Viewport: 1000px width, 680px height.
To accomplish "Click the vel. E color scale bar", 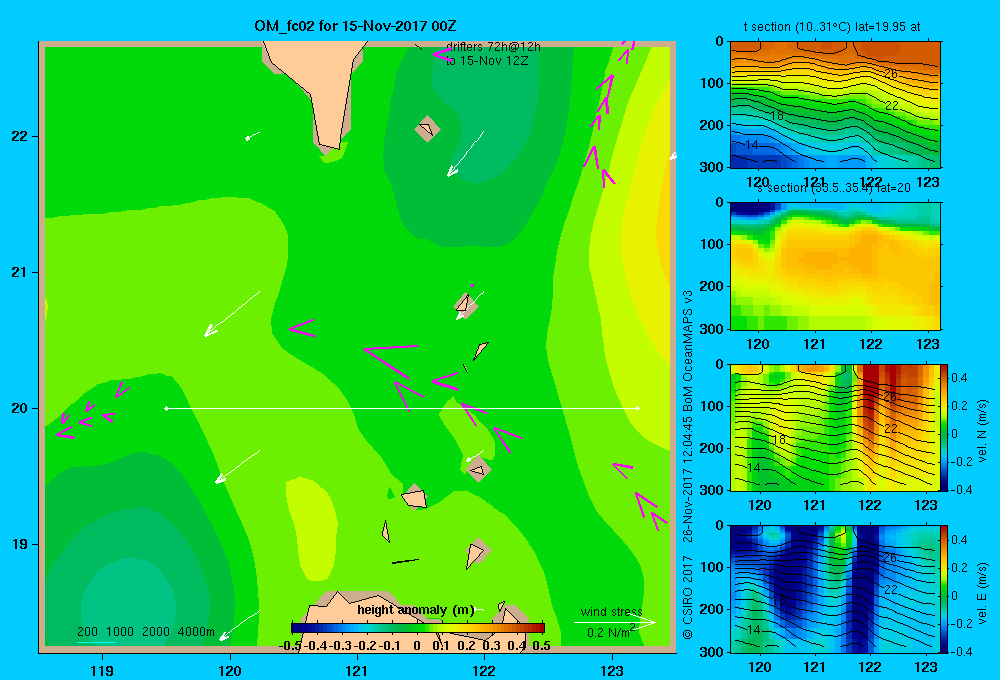I will click(x=945, y=589).
